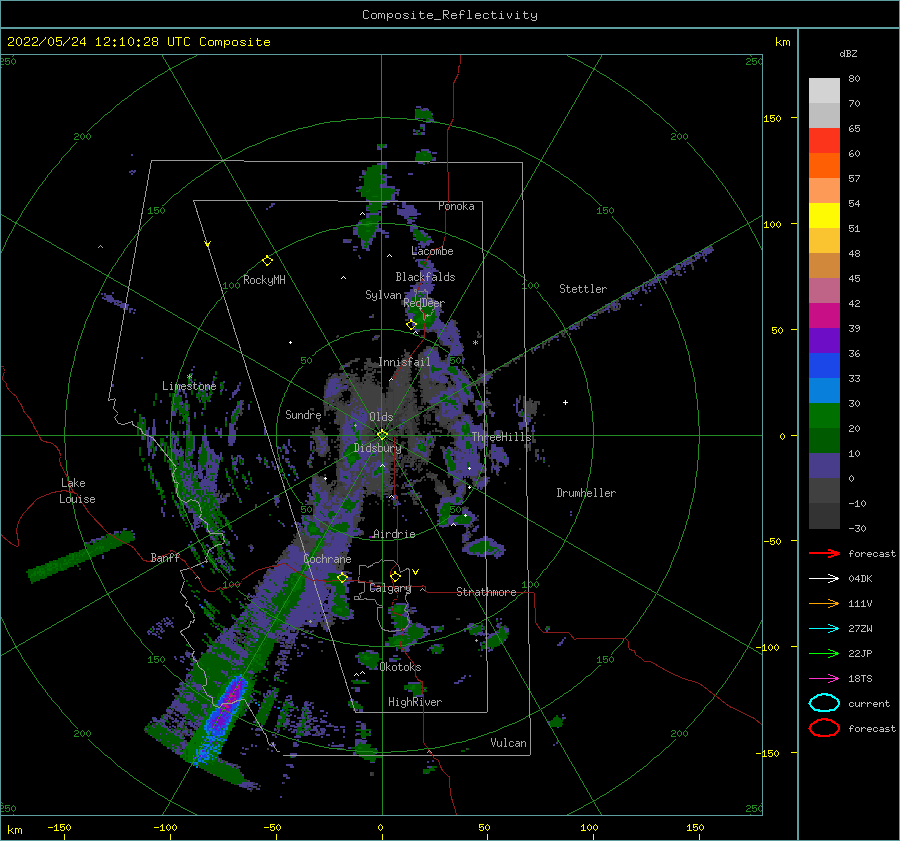The image size is (900, 841).
Task: Click the Cochrane town label
Action: 327,559
